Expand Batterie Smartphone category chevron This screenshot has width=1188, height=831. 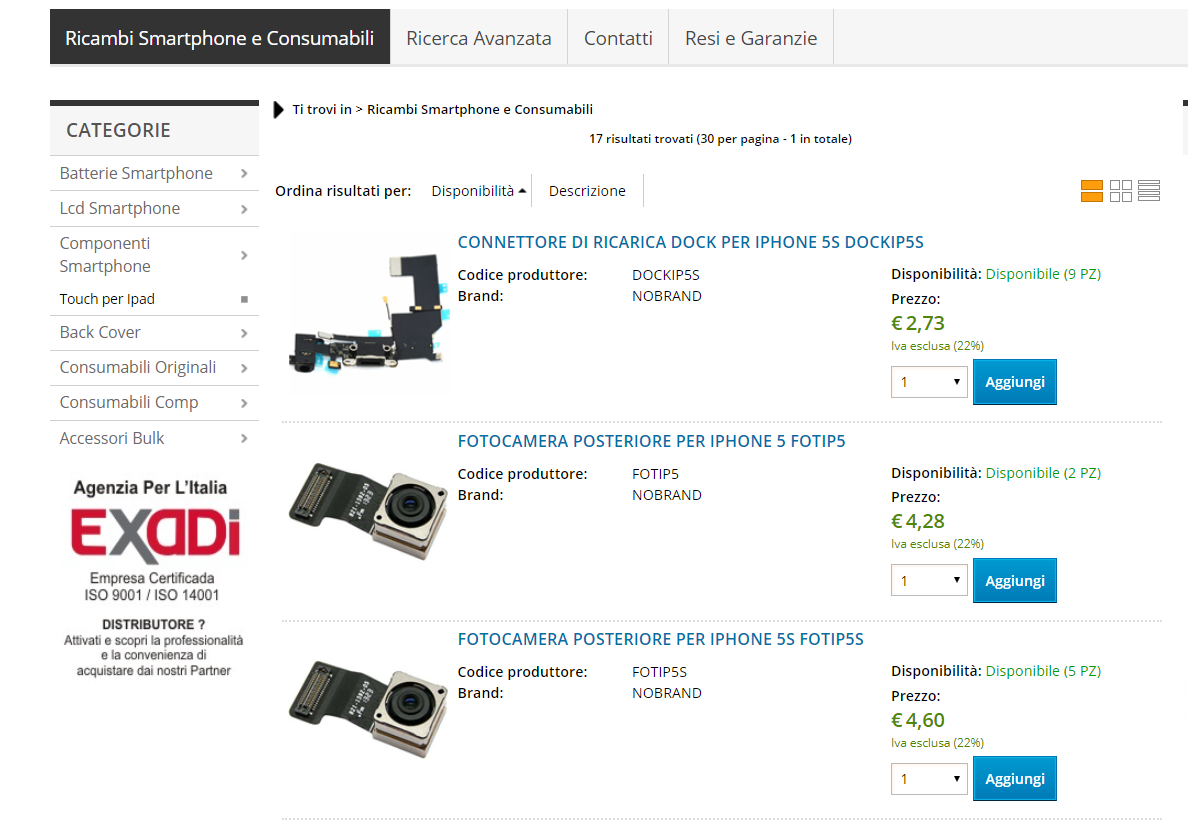click(244, 173)
